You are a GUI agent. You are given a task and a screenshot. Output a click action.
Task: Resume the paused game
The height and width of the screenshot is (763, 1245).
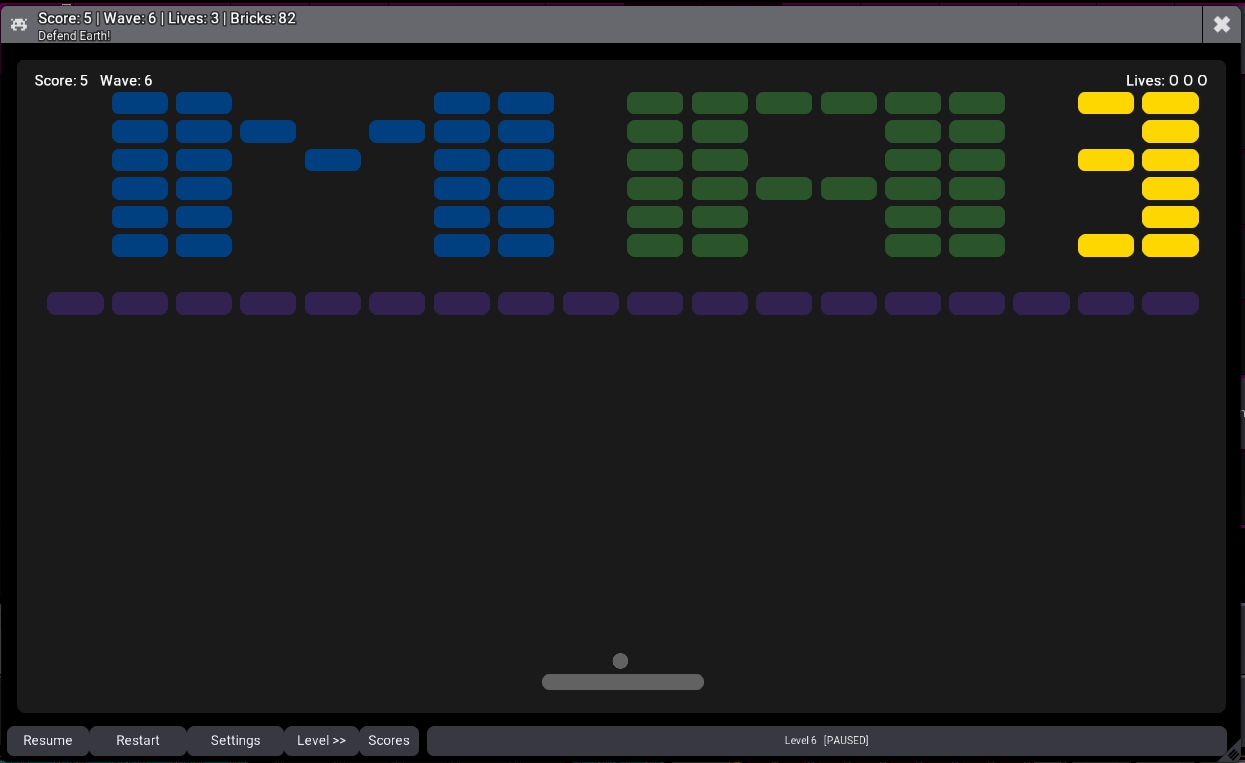click(x=47, y=740)
